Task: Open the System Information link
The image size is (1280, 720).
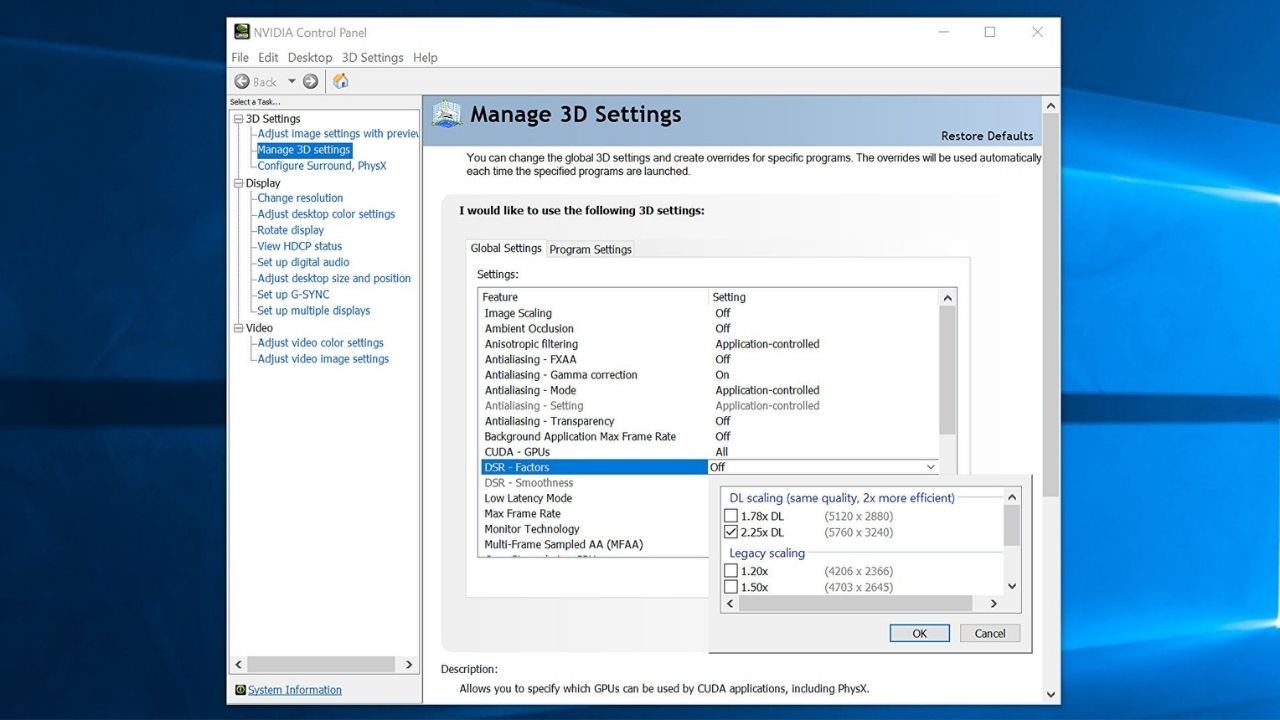Action: point(295,690)
